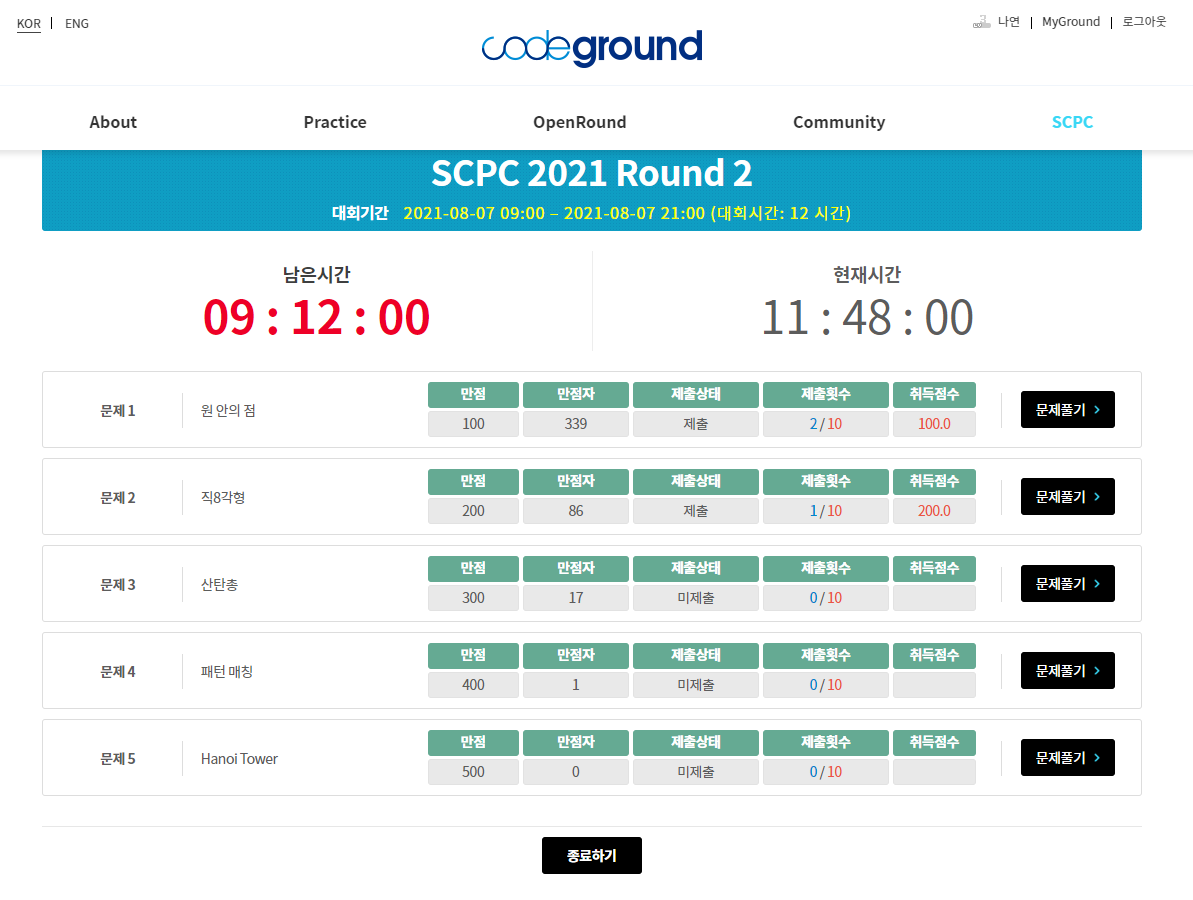Click the 2 / 10 submission count

[x=826, y=424]
